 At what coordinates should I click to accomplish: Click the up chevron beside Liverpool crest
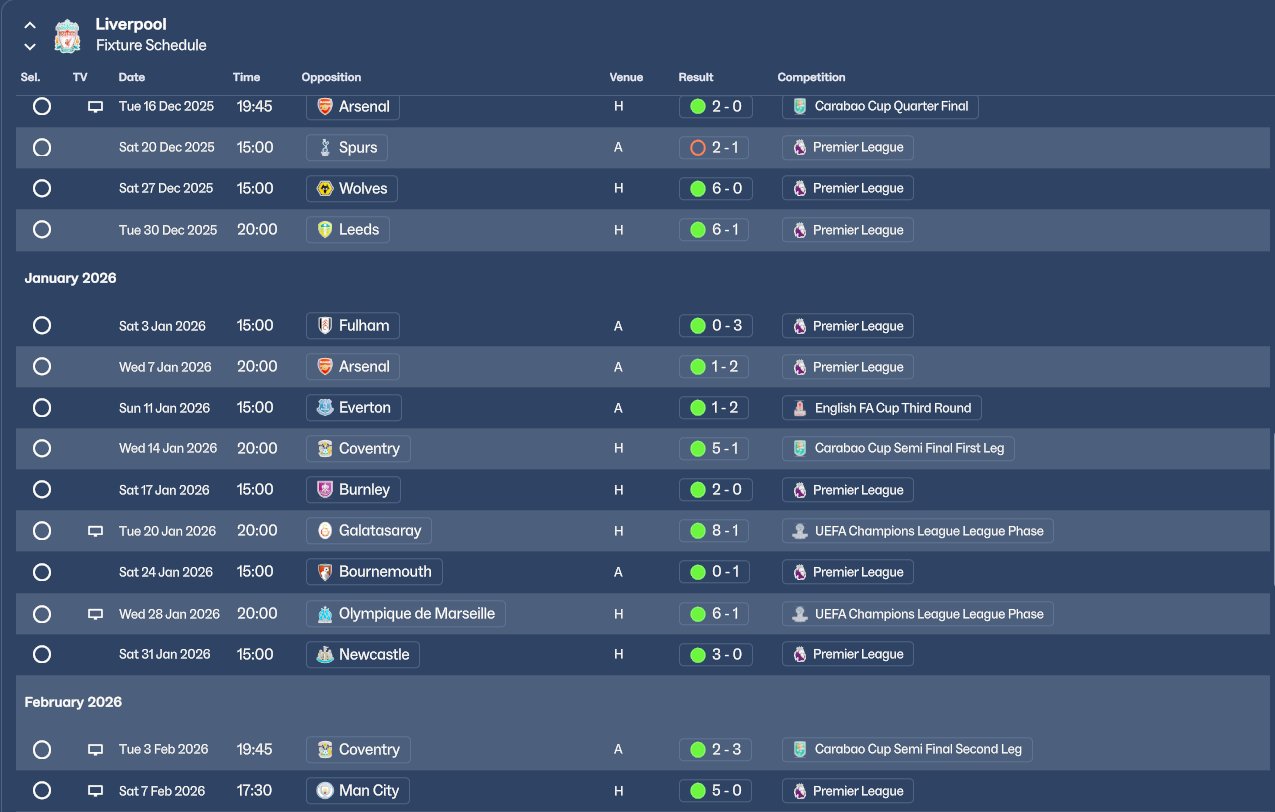coord(30,25)
